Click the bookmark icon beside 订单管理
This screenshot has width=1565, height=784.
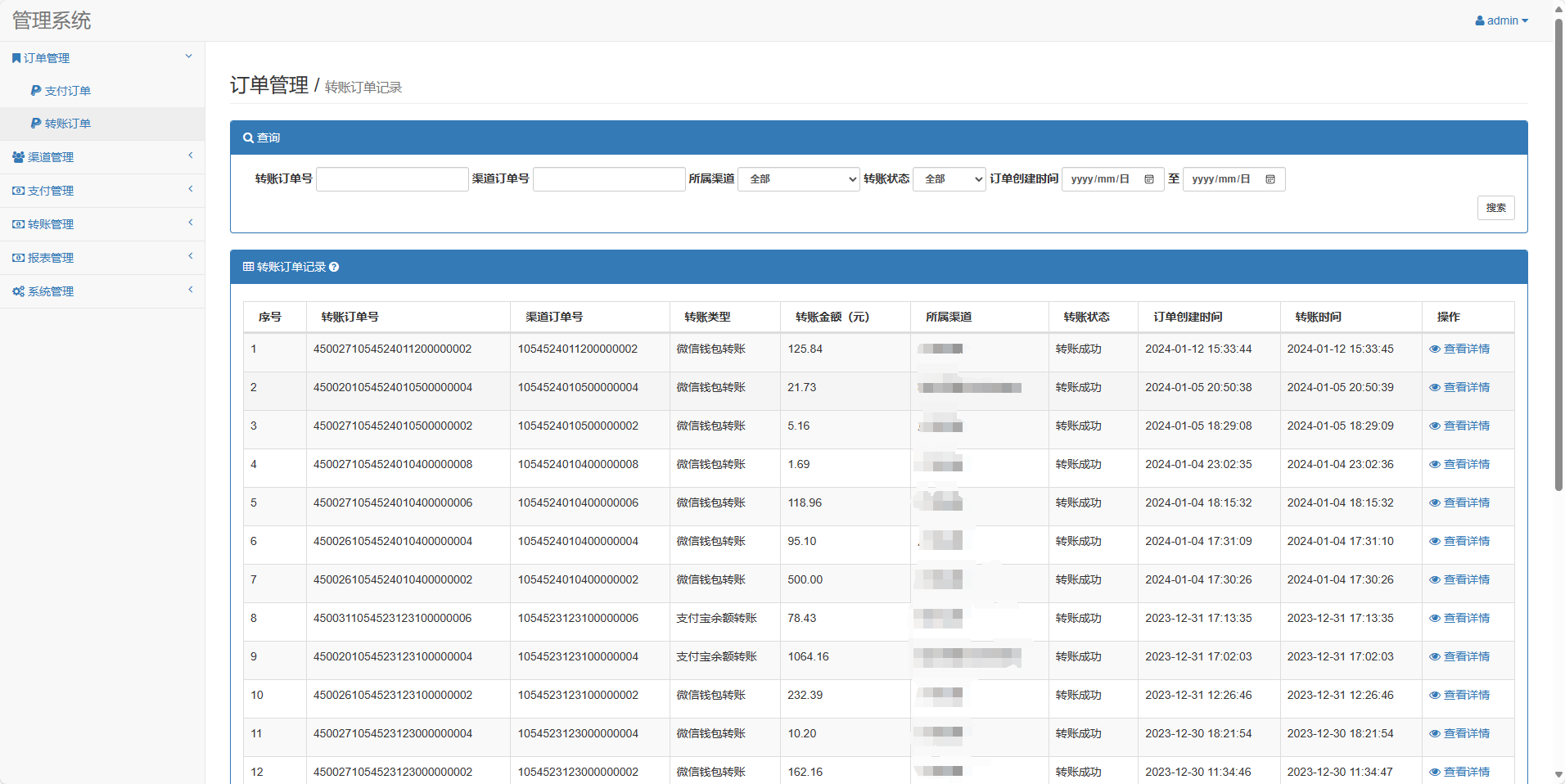(x=16, y=58)
